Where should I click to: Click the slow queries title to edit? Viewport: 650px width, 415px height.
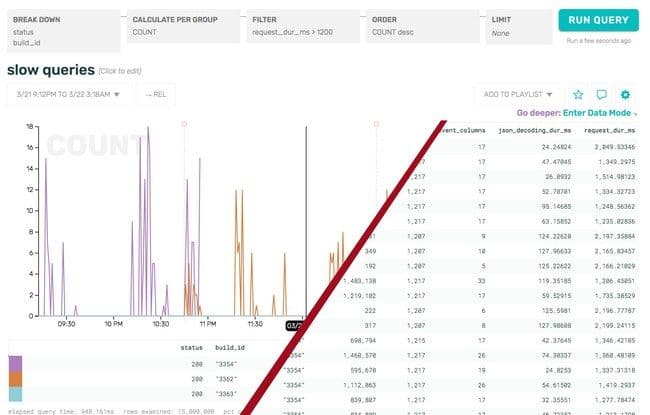point(51,71)
